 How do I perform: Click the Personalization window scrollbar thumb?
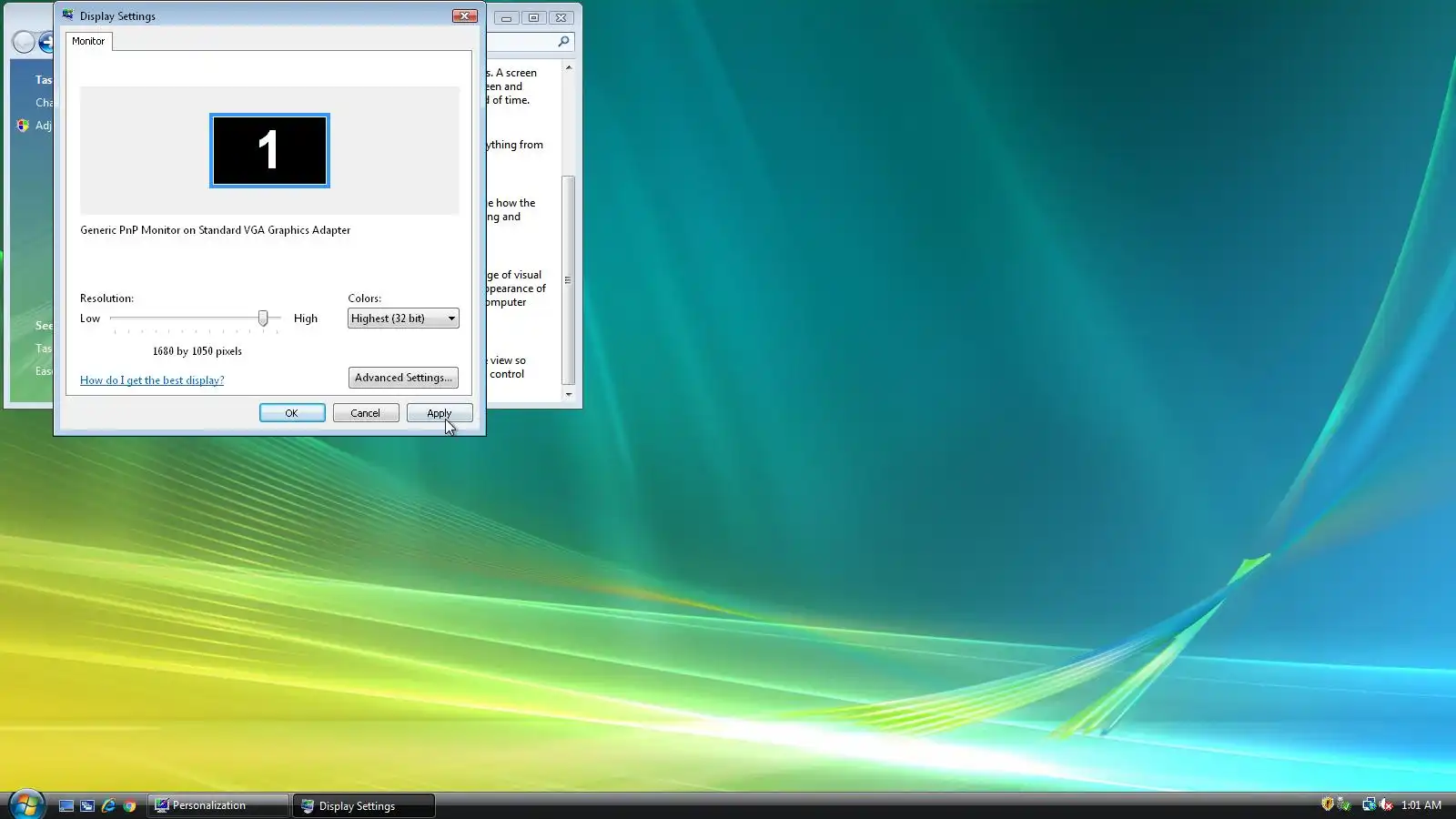pyautogui.click(x=569, y=279)
